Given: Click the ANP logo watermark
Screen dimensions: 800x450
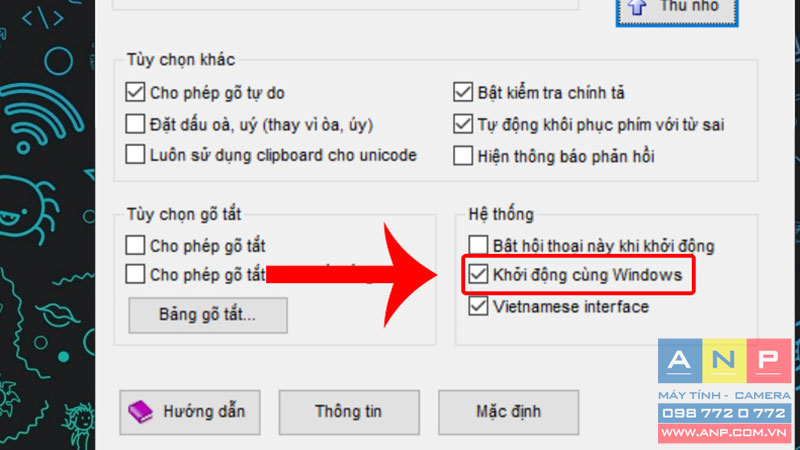Looking at the screenshot, I should point(724,361).
